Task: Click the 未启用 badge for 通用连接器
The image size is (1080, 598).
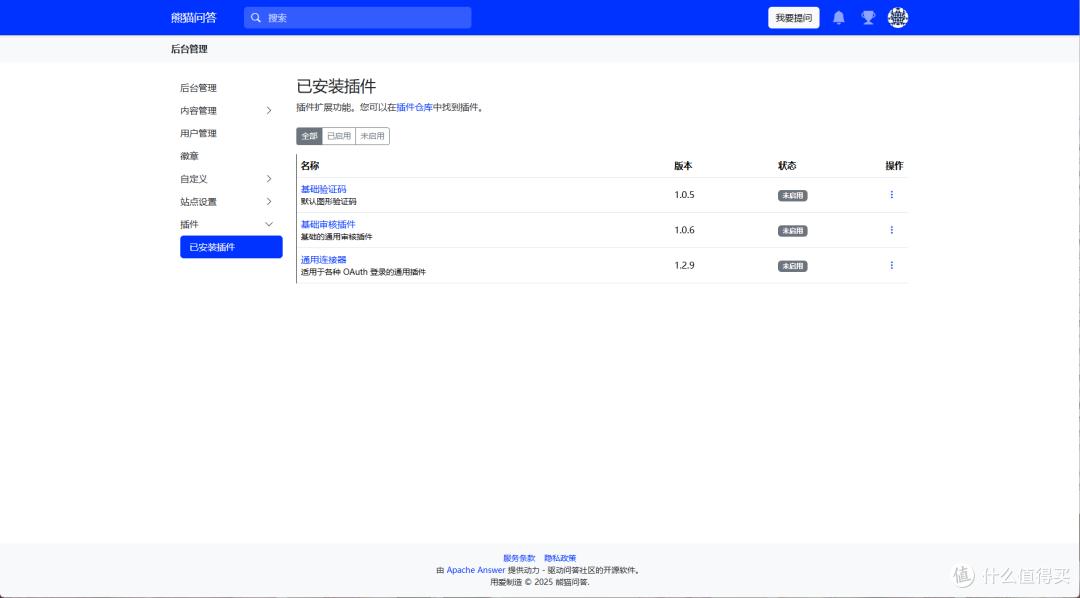Action: tap(792, 266)
